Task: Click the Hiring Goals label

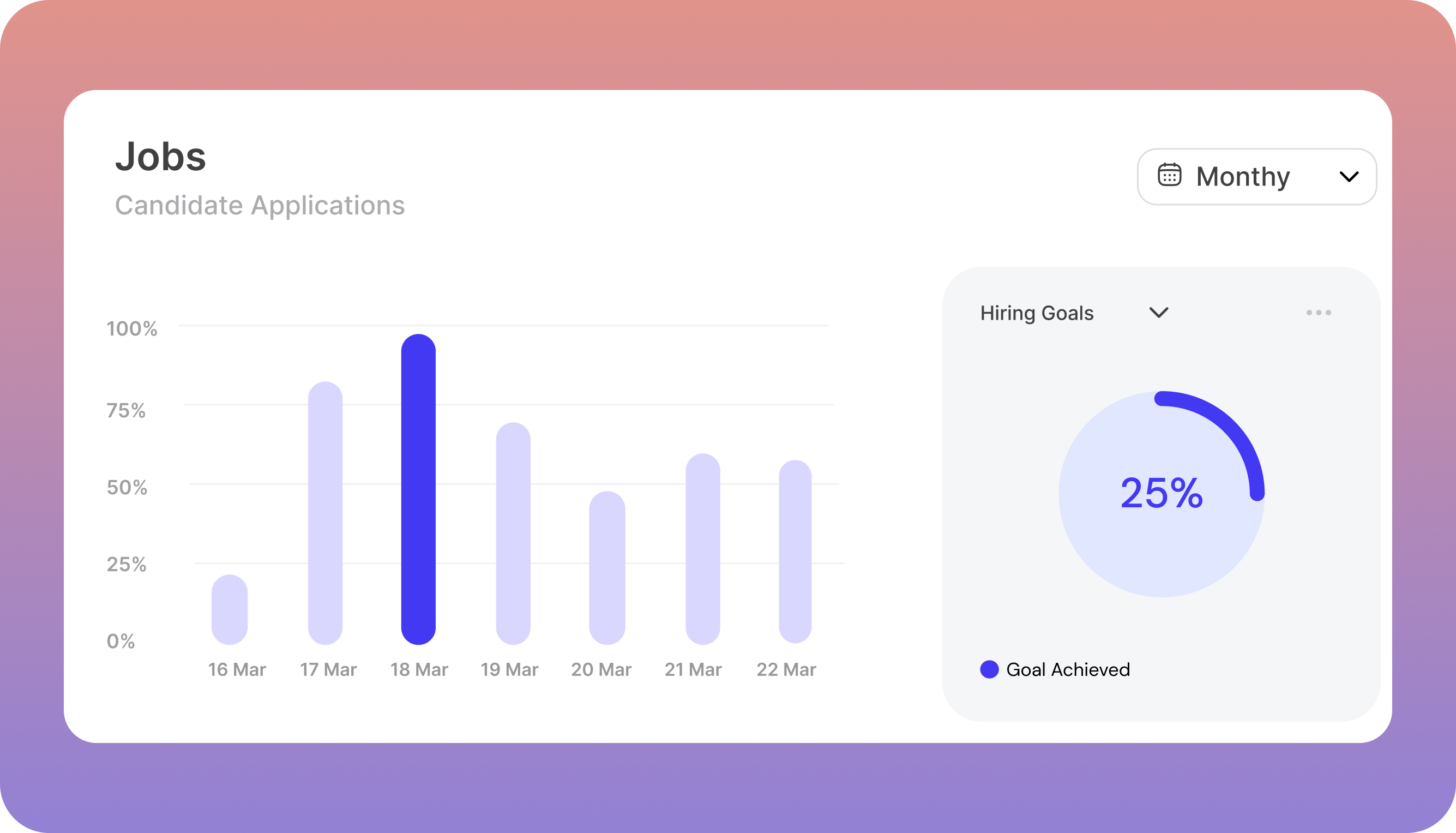Action: (x=1036, y=313)
